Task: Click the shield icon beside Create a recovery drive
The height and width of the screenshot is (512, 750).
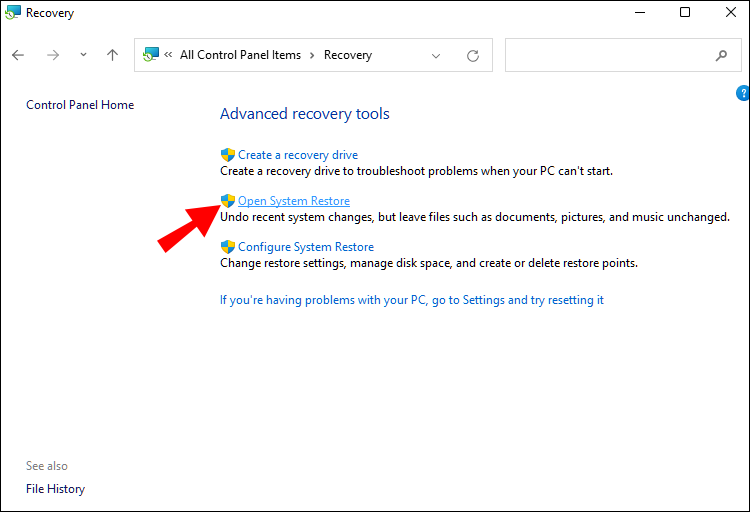Action: click(x=227, y=155)
